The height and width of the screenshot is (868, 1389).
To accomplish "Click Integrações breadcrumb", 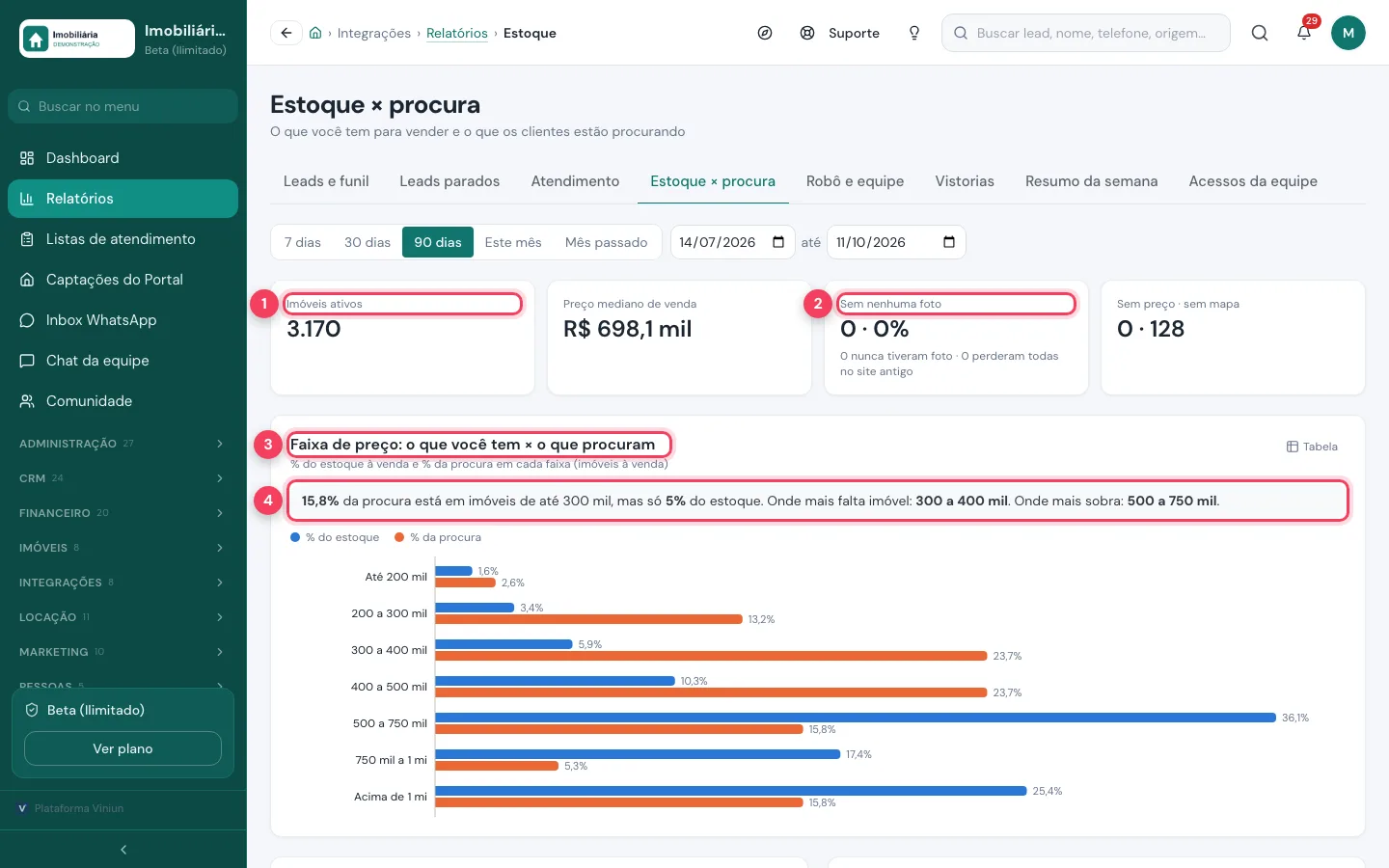I will coord(374,33).
